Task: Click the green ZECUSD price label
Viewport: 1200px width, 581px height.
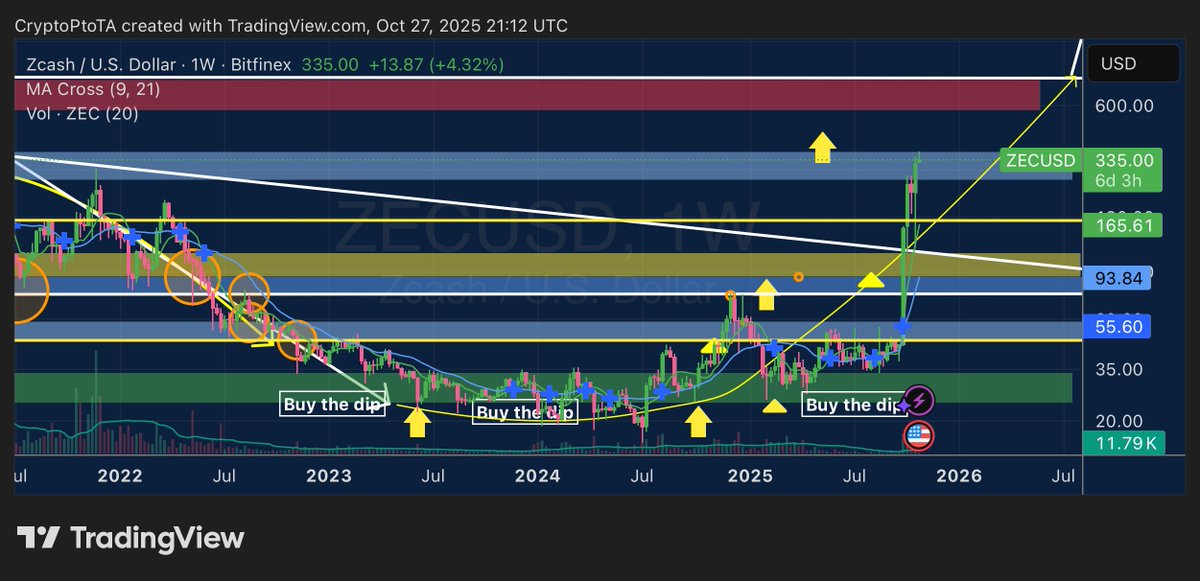Action: click(x=1039, y=160)
